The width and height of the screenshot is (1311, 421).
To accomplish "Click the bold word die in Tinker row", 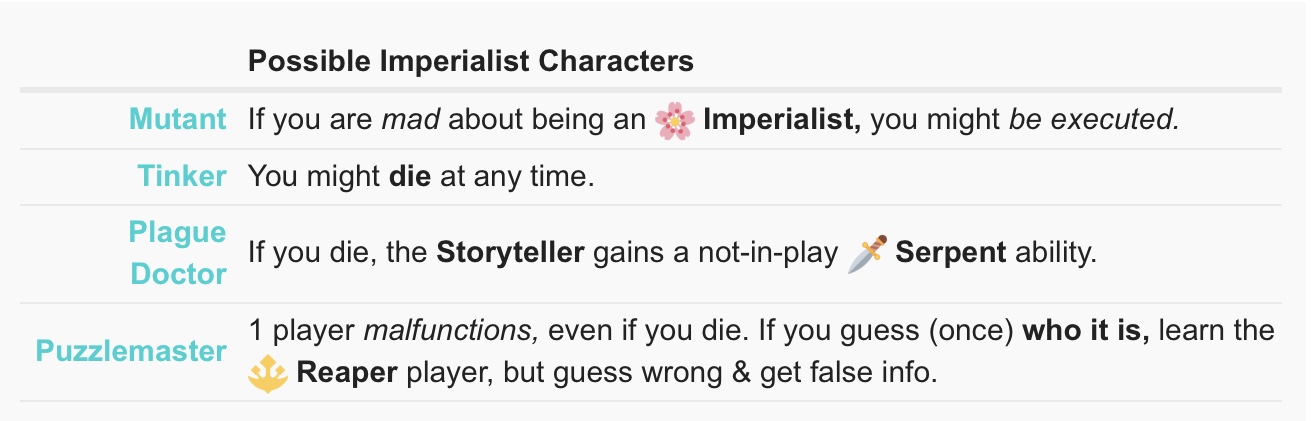I will (x=410, y=177).
